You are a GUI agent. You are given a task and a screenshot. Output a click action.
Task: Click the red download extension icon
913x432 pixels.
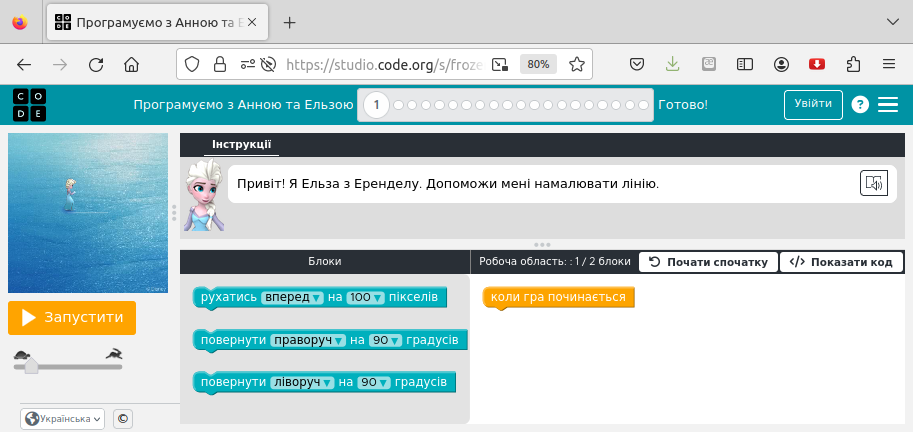[x=817, y=64]
